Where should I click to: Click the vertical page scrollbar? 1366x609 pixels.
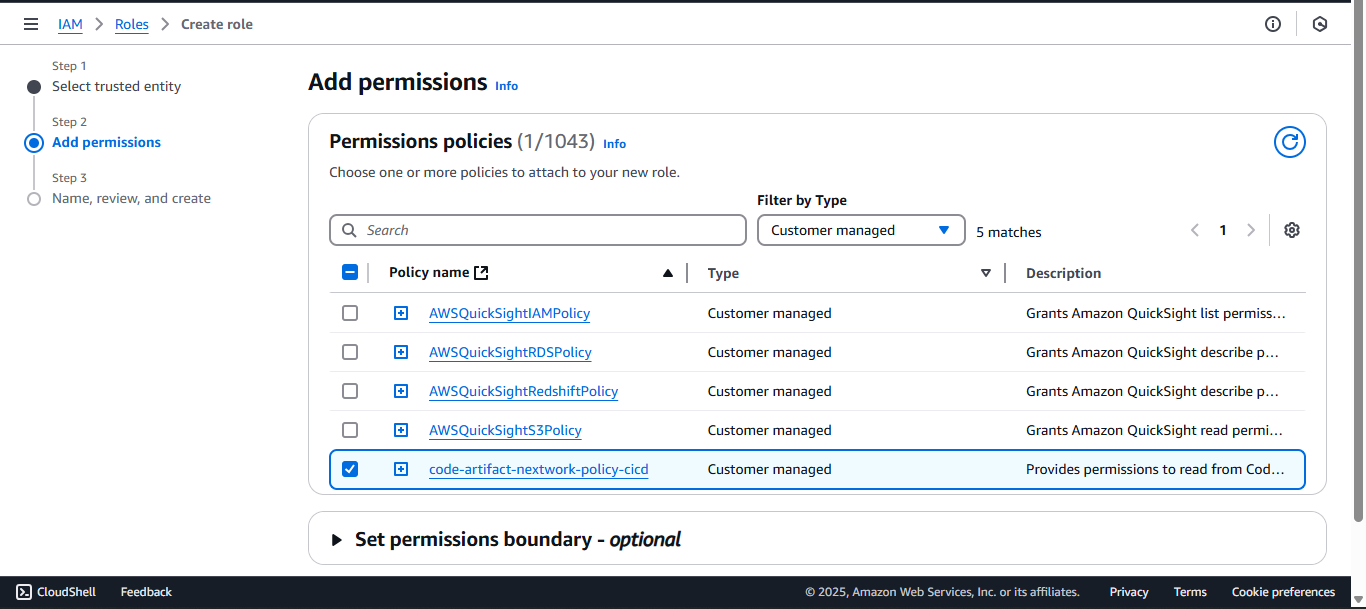[1358, 260]
